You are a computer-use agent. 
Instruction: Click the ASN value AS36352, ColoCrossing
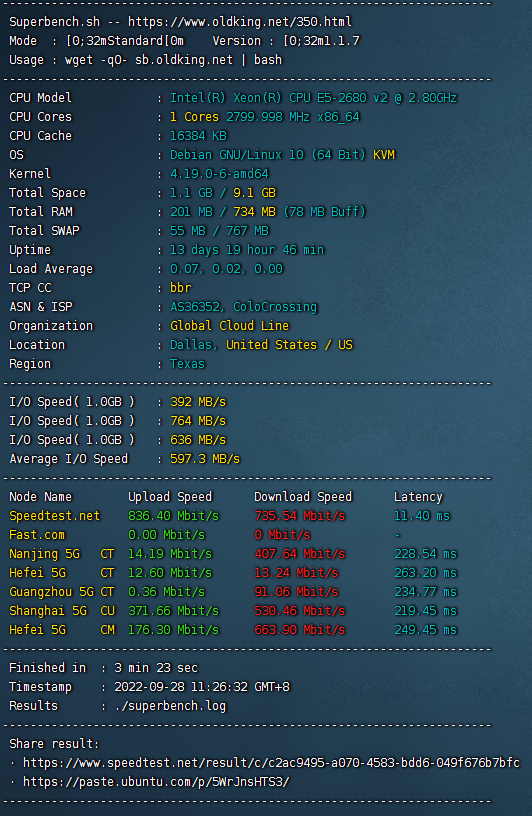pos(244,307)
